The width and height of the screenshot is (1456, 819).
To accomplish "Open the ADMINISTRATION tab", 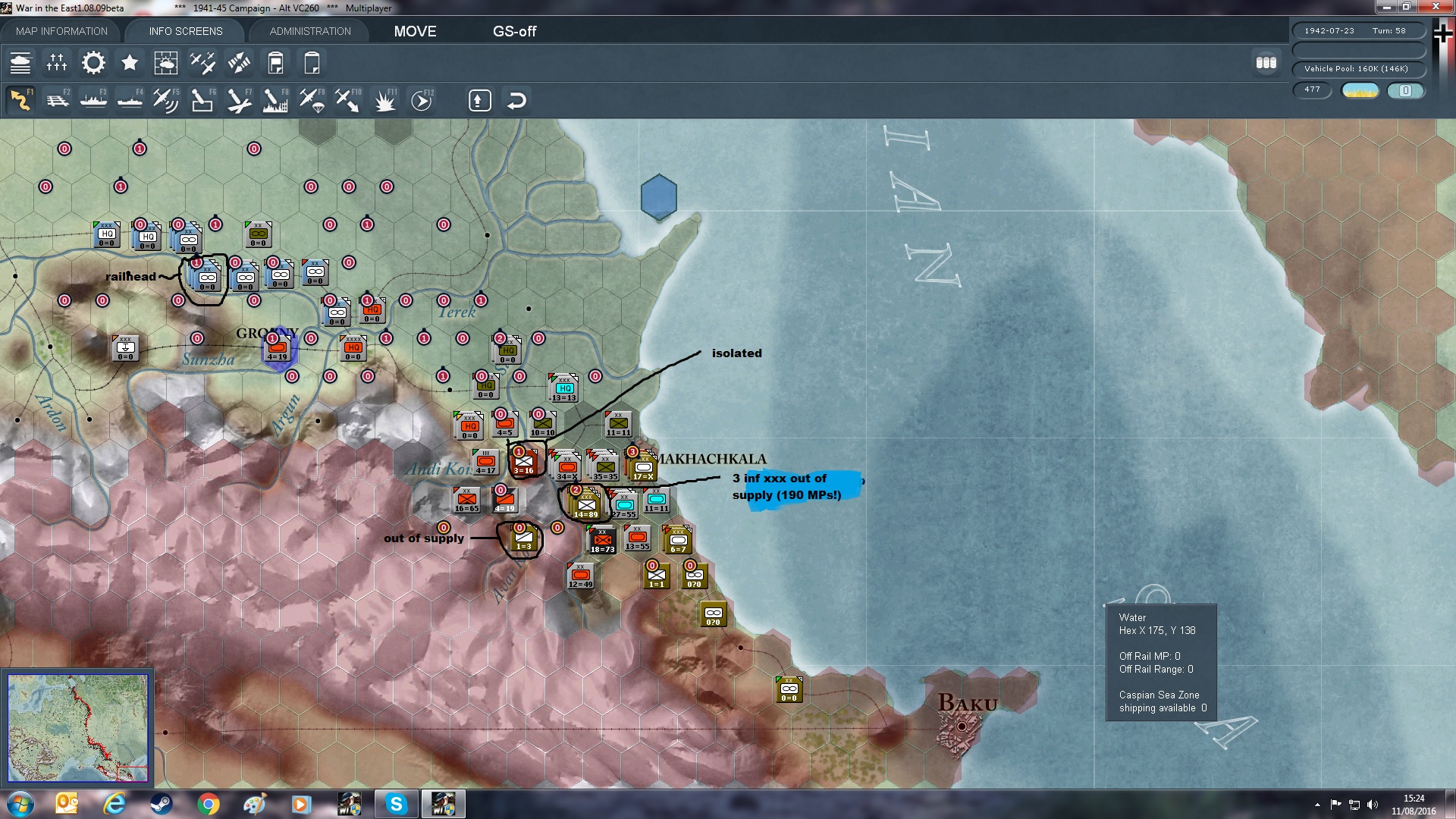I will pos(310,31).
